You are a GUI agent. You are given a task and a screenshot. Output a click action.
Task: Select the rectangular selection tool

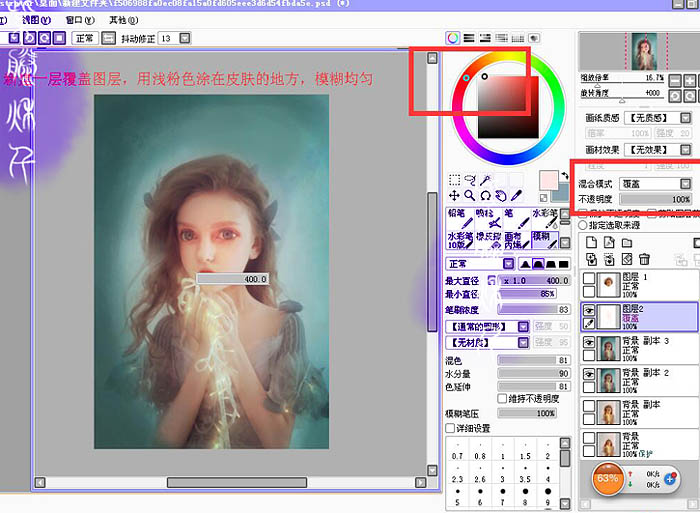pyautogui.click(x=454, y=180)
